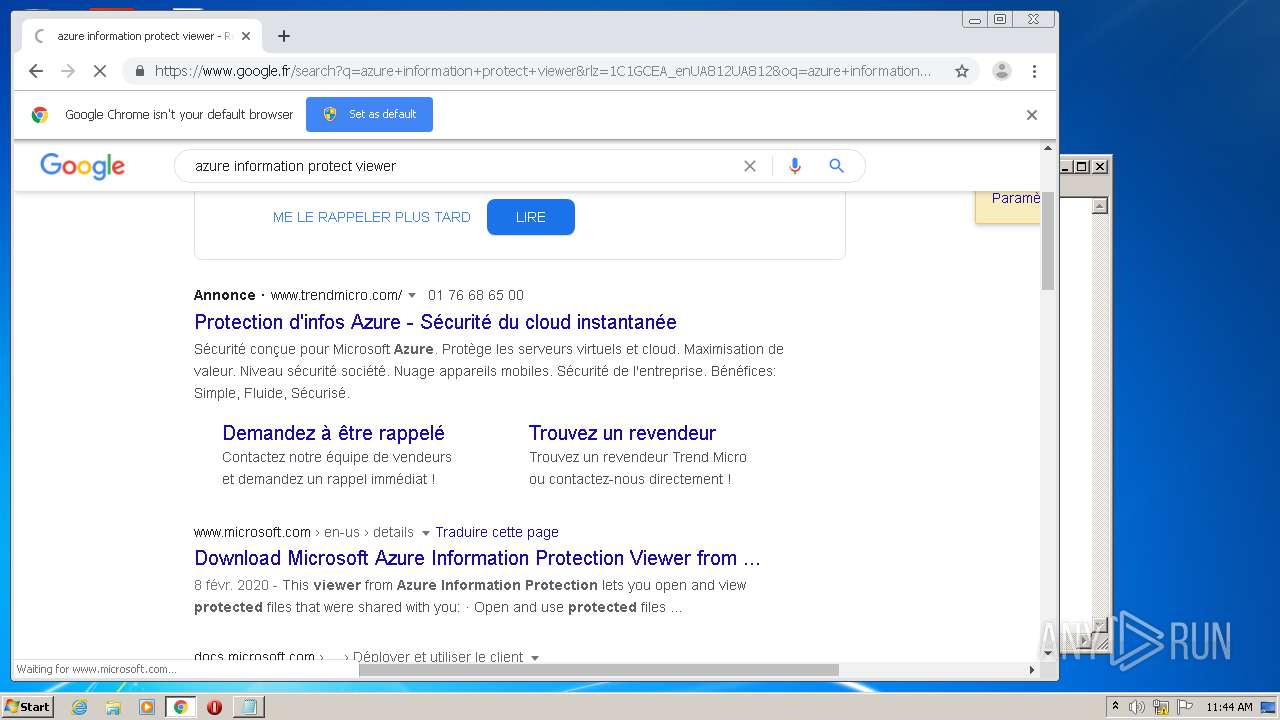
Task: Open Trouvez un revendeur link
Action: point(622,433)
